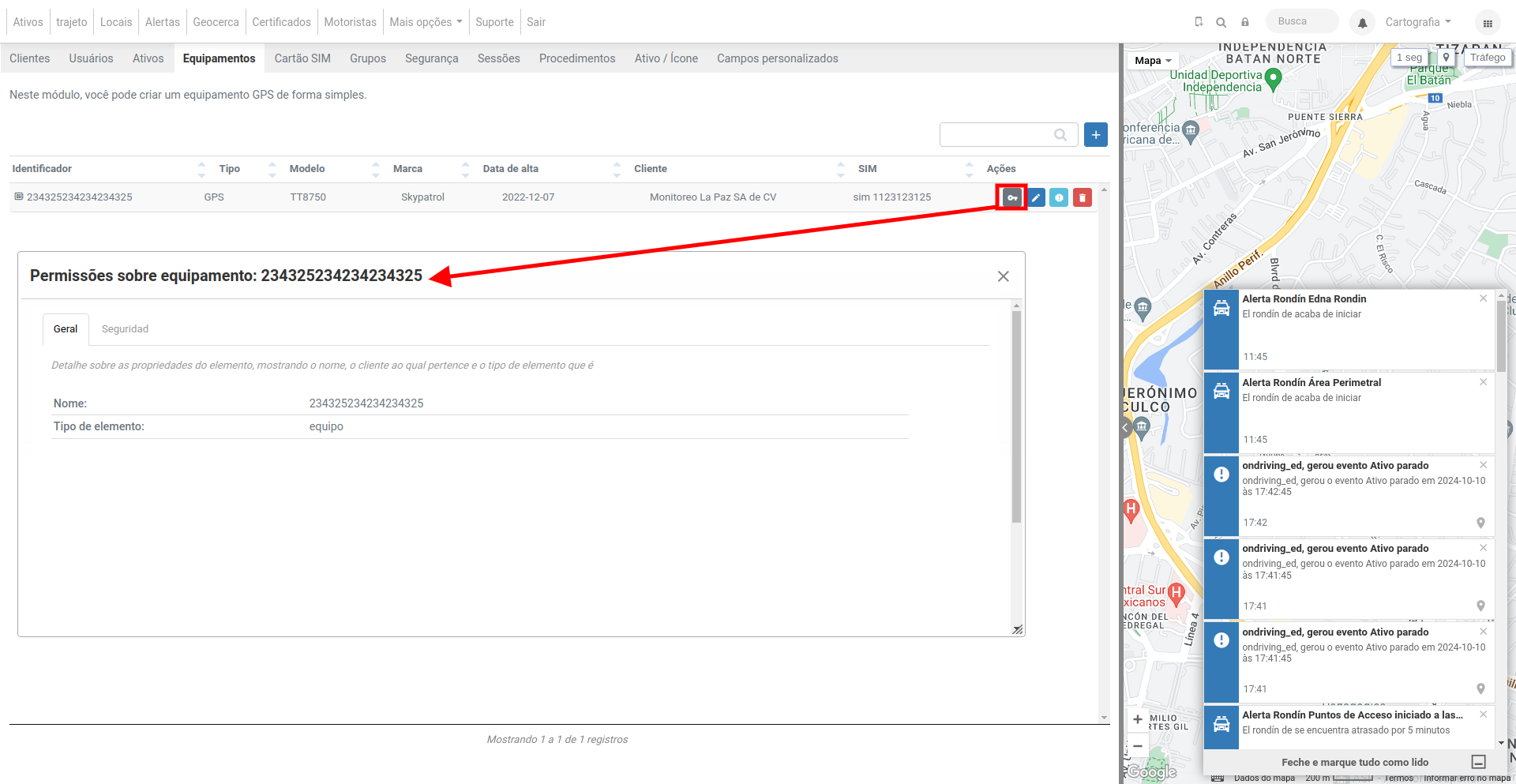Dismiss the Alerta Rondín Área Perimetral notification

(x=1483, y=382)
